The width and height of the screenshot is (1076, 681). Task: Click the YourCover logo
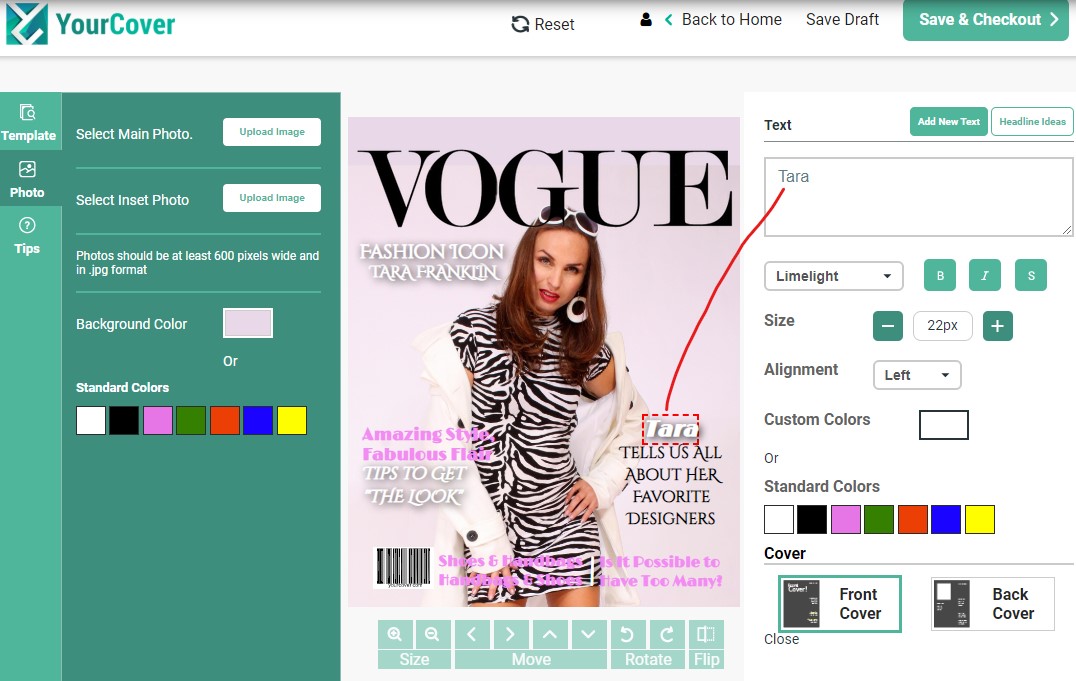[x=91, y=24]
